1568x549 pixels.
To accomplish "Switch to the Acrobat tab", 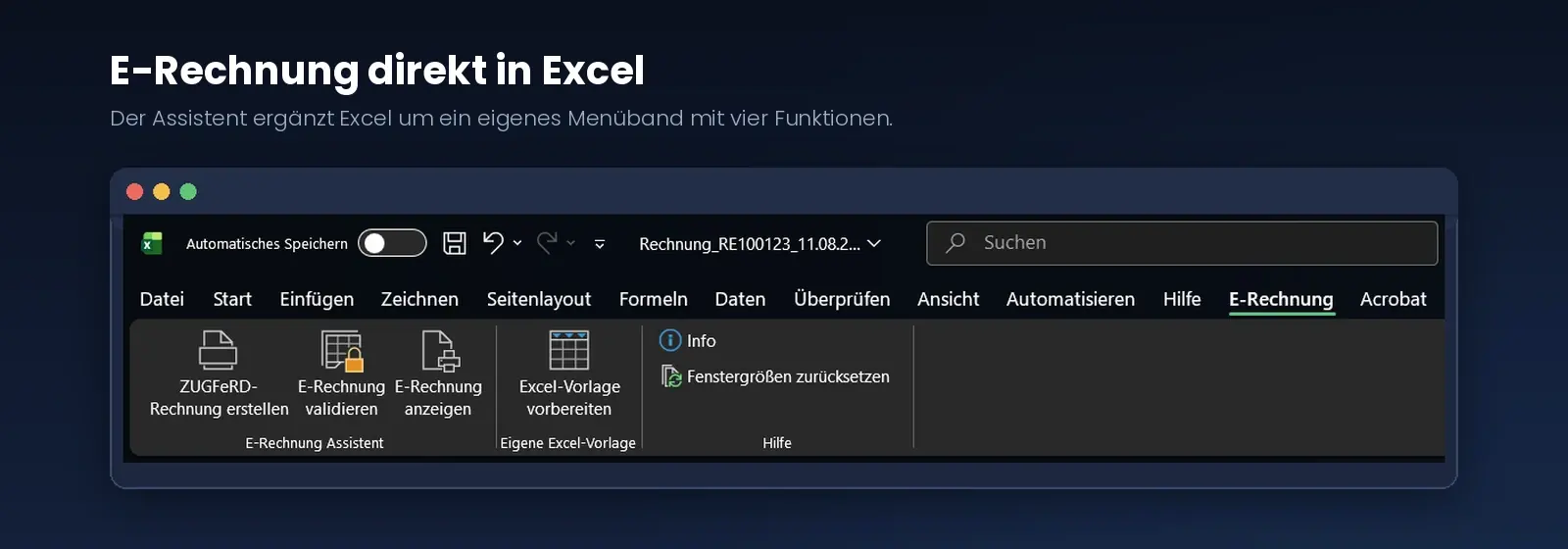I will pos(1393,299).
